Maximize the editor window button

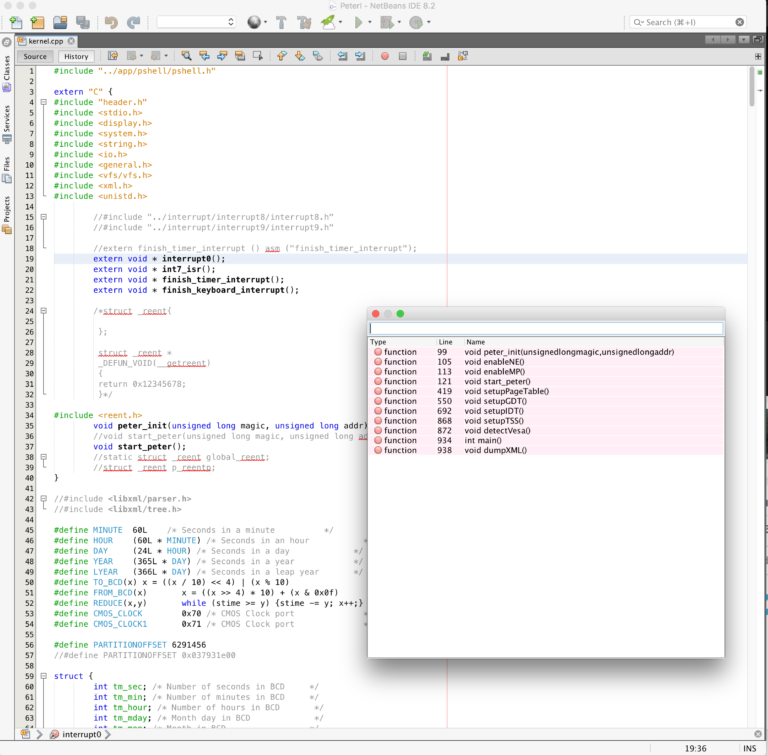pyautogui.click(x=758, y=40)
